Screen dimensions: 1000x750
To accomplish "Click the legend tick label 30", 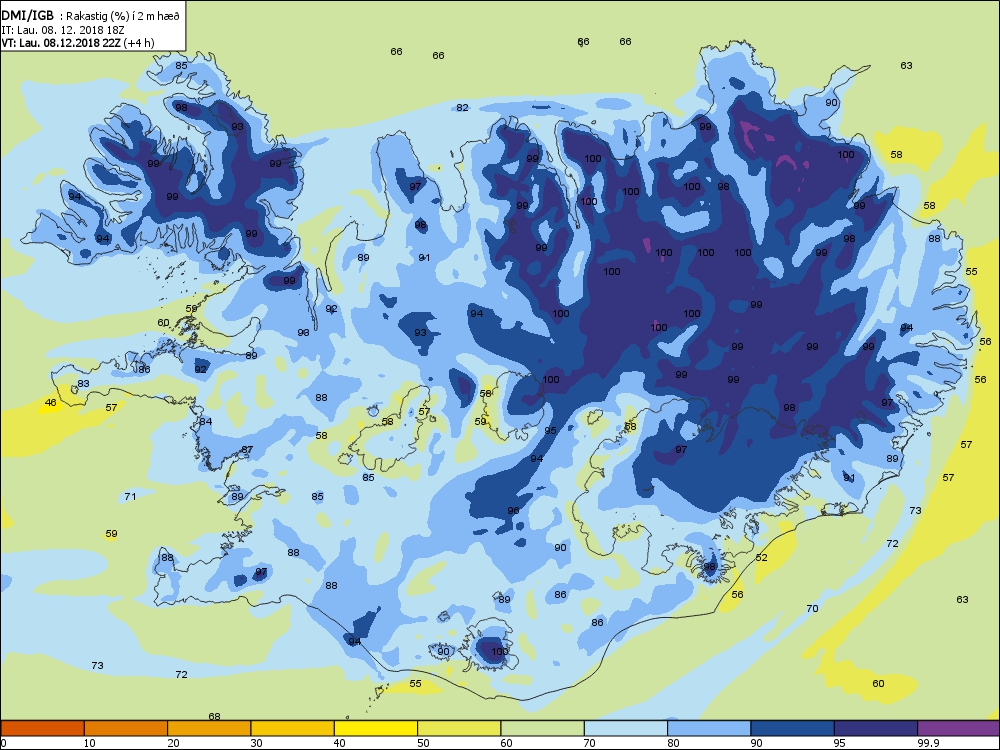I will [256, 742].
